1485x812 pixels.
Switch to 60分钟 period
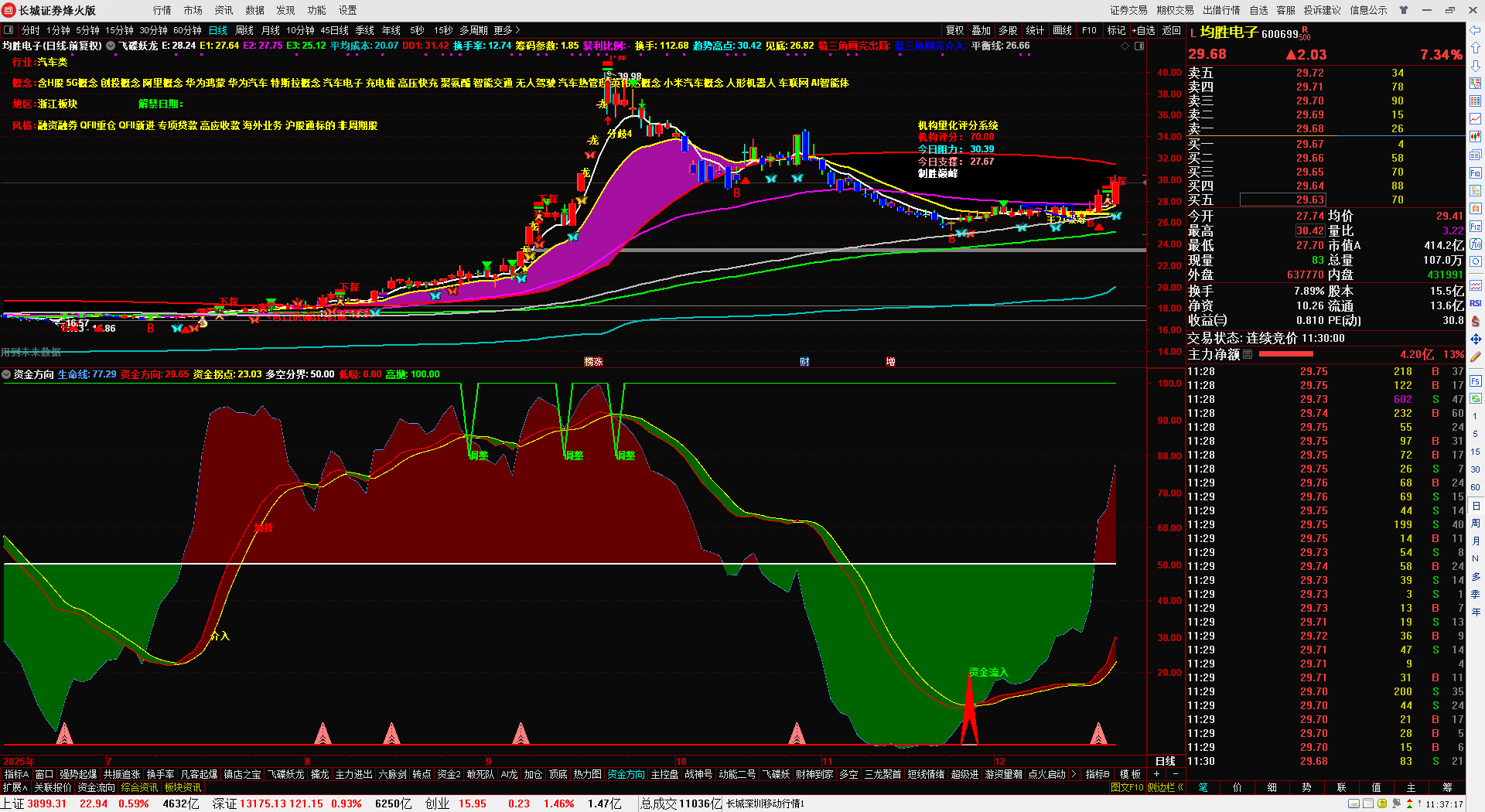tap(187, 30)
